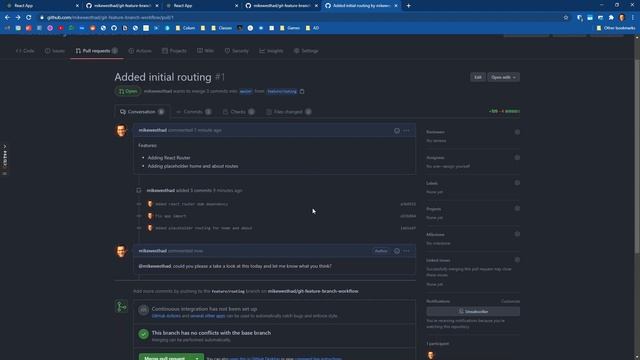Open the Milestone settings gear
The width and height of the screenshot is (640, 360).
517,234
